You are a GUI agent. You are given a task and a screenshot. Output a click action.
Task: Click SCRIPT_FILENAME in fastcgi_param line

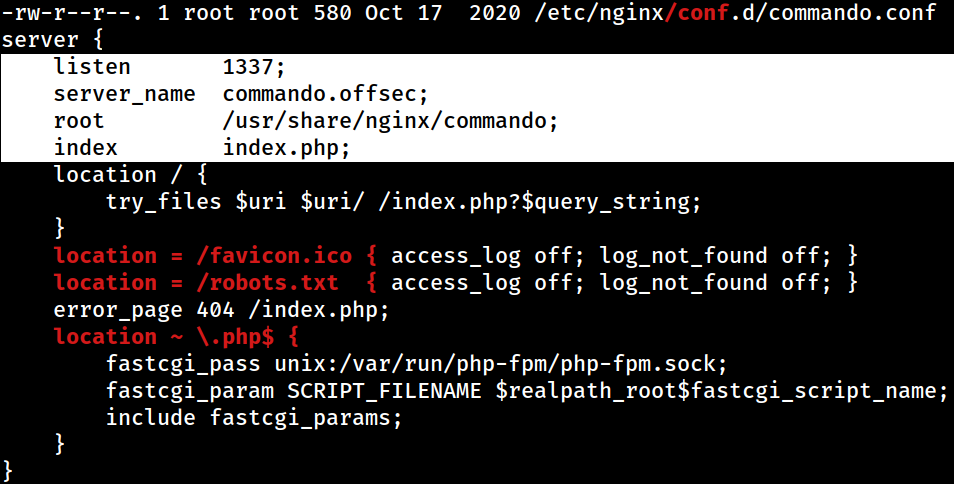[x=384, y=390]
